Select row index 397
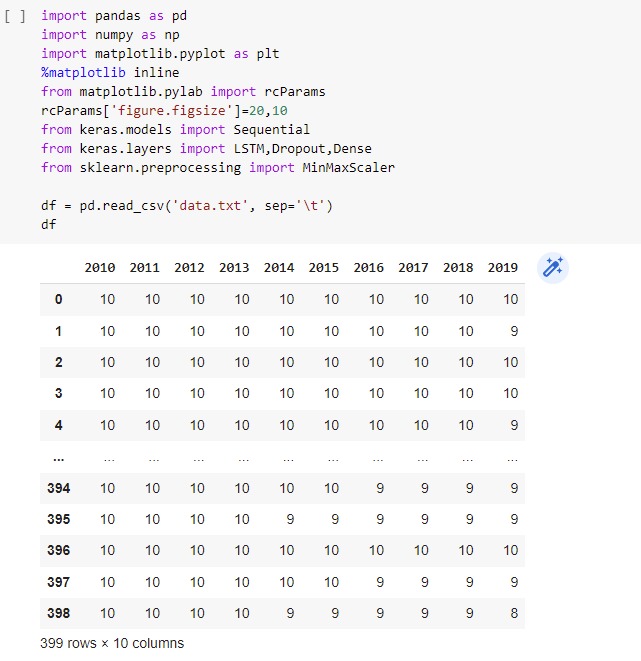This screenshot has height=661, width=641. (x=59, y=582)
